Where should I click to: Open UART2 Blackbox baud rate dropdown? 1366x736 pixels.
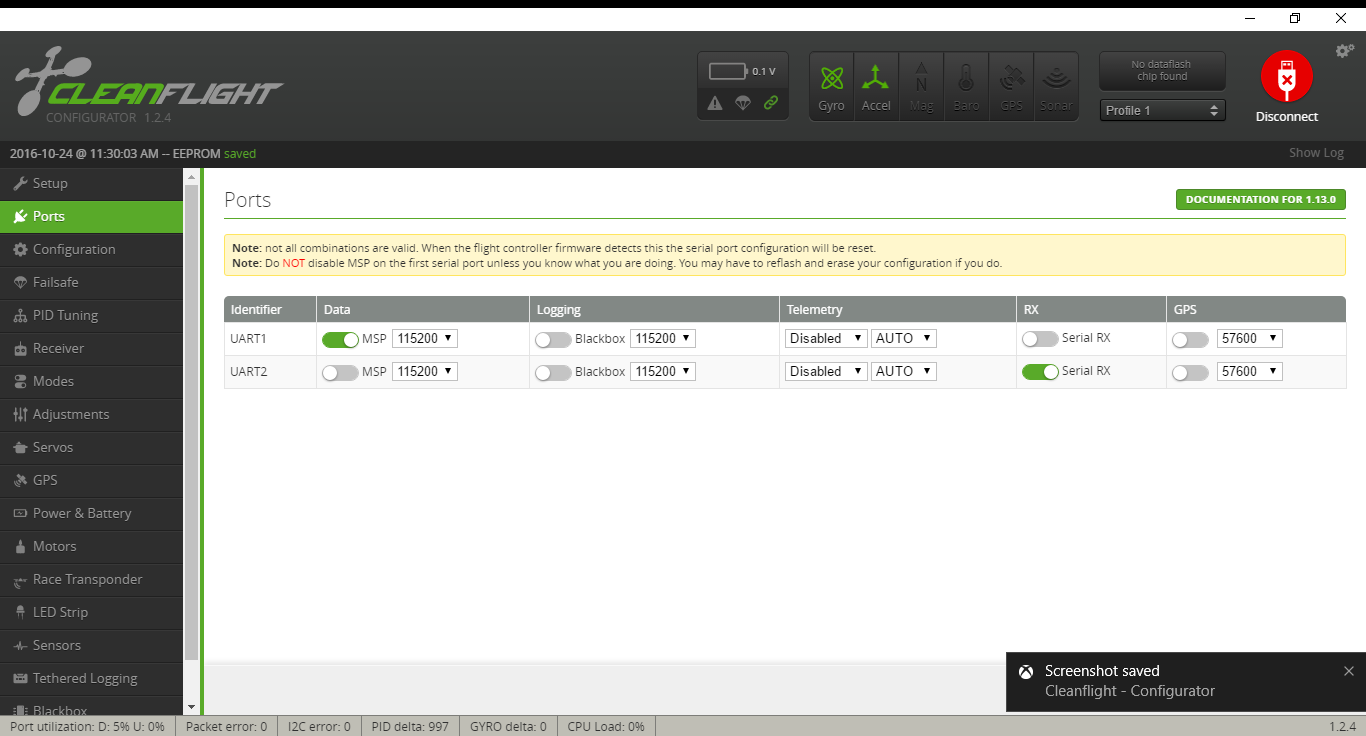click(x=663, y=371)
